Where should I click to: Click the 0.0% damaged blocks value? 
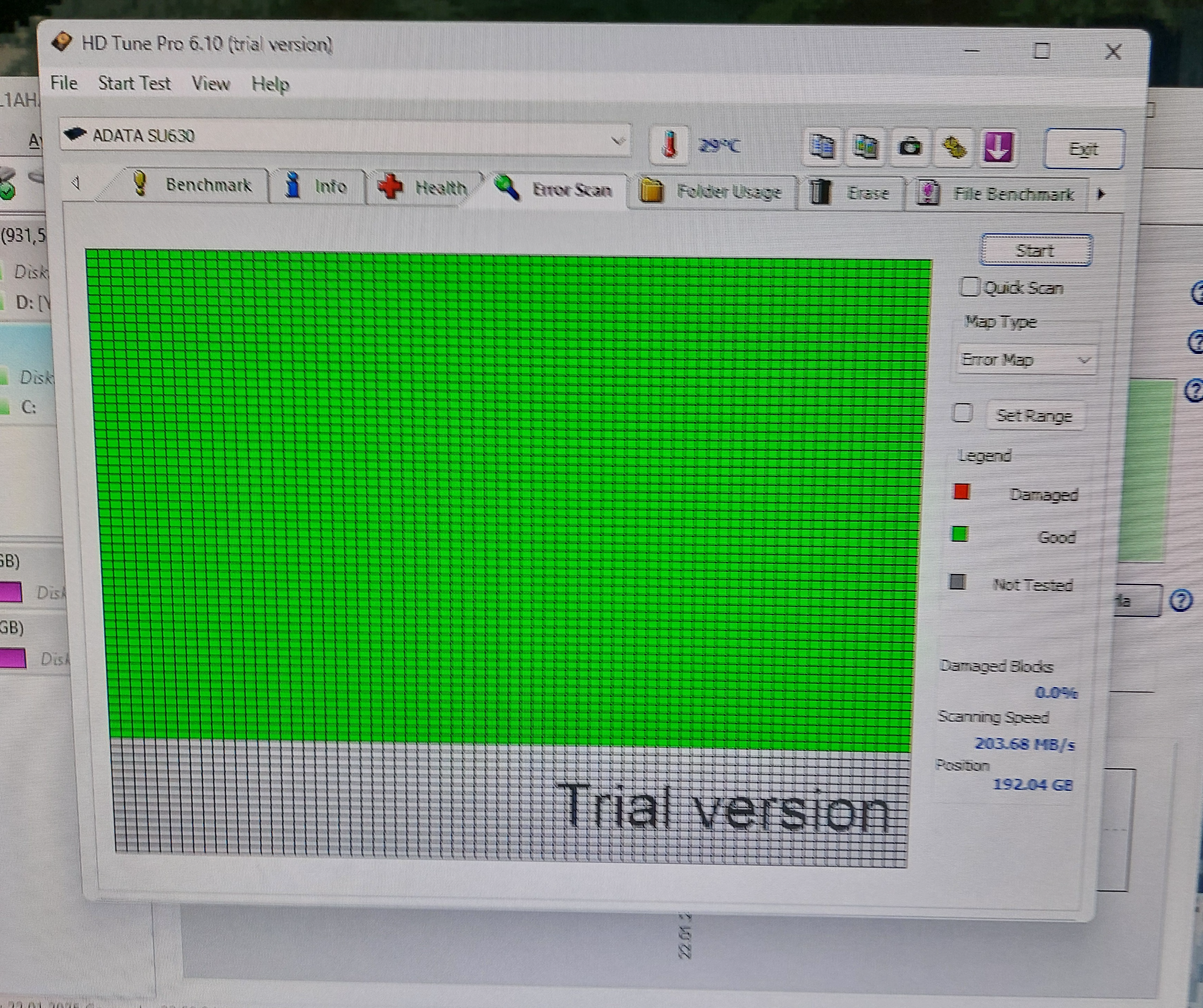click(1056, 693)
